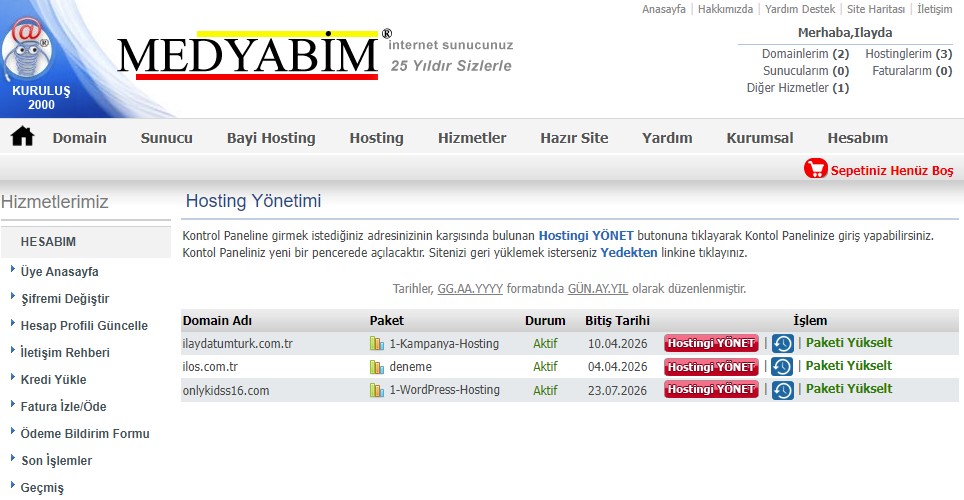Image resolution: width=964 pixels, height=500 pixels.
Task: Click package name 1-WordPress-Hosting
Action: [x=444, y=390]
